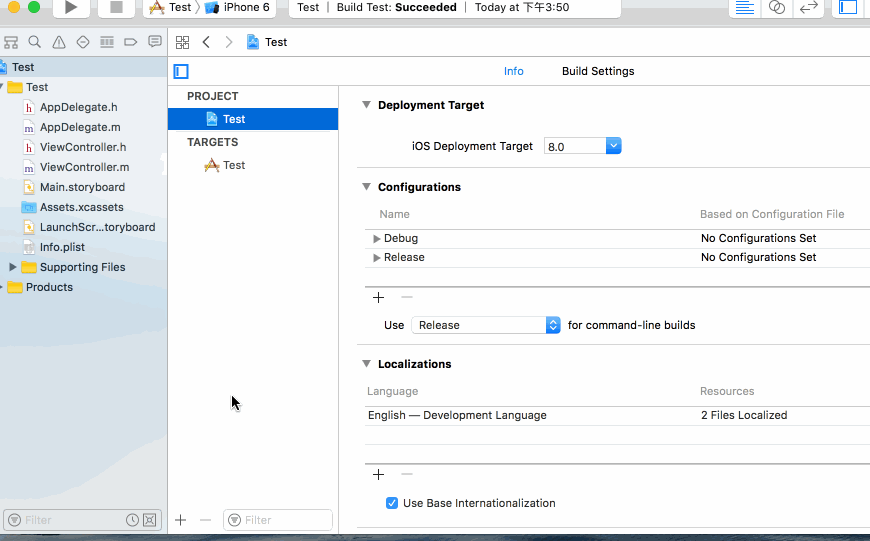870x541 pixels.
Task: Open AppDelegate.h file
Action: [78, 107]
